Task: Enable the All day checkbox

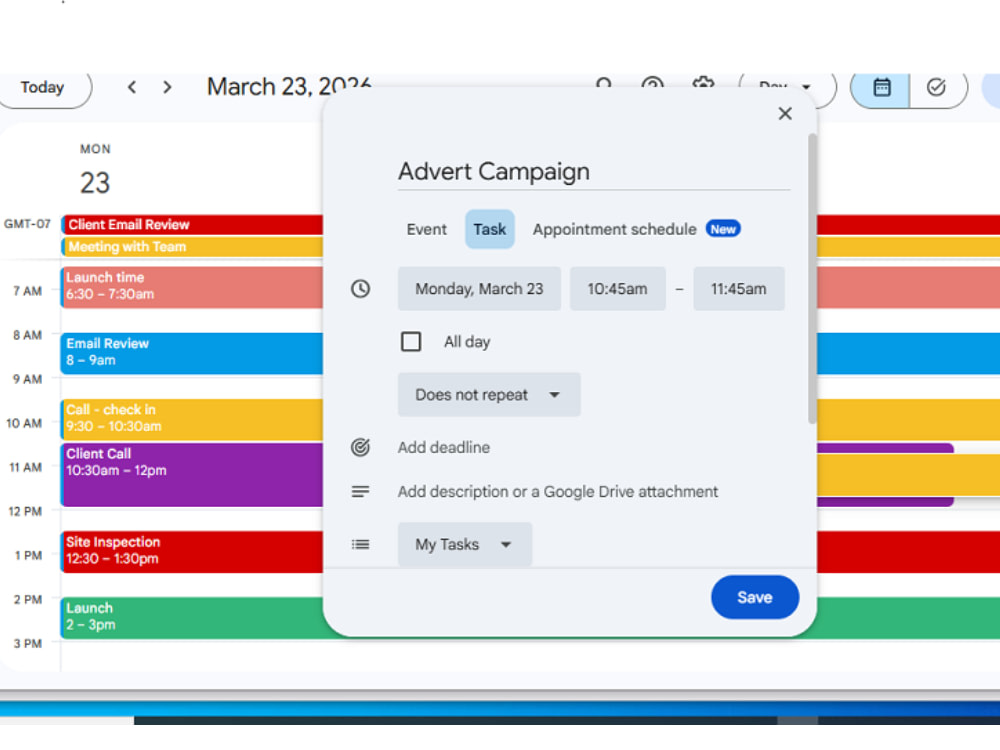Action: coord(411,342)
